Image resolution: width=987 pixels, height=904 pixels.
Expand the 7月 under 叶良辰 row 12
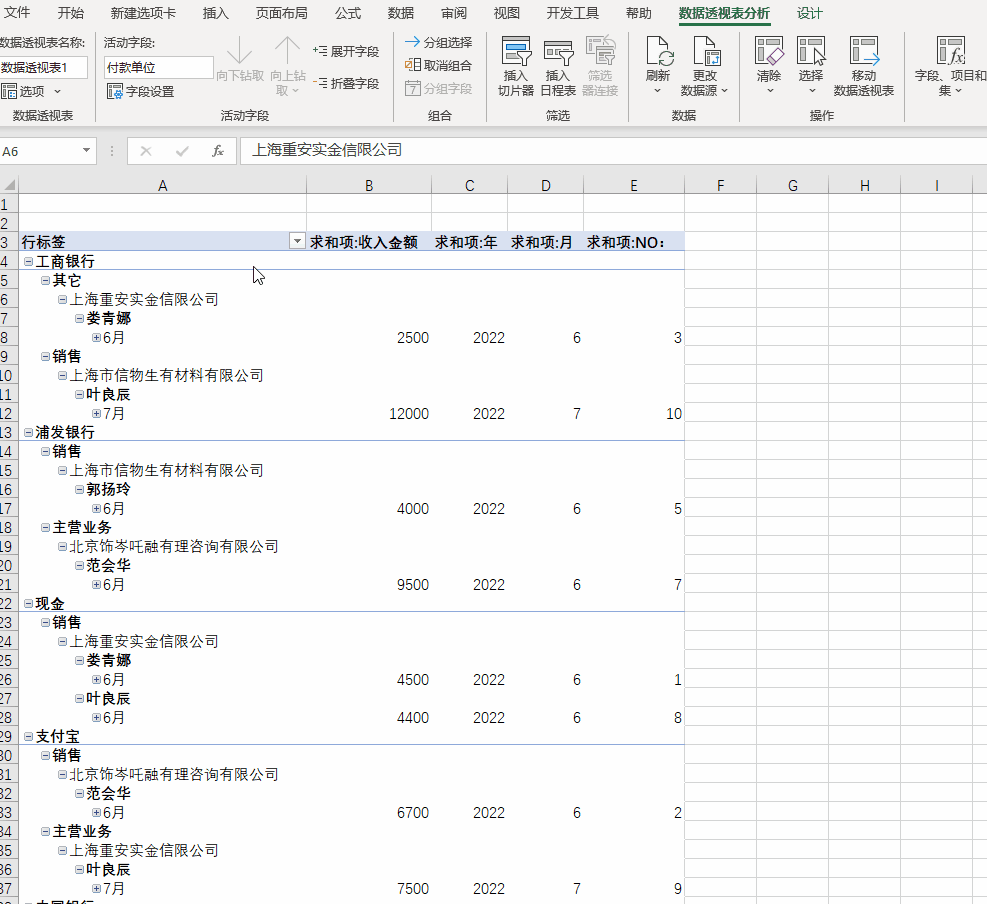[x=96, y=414]
